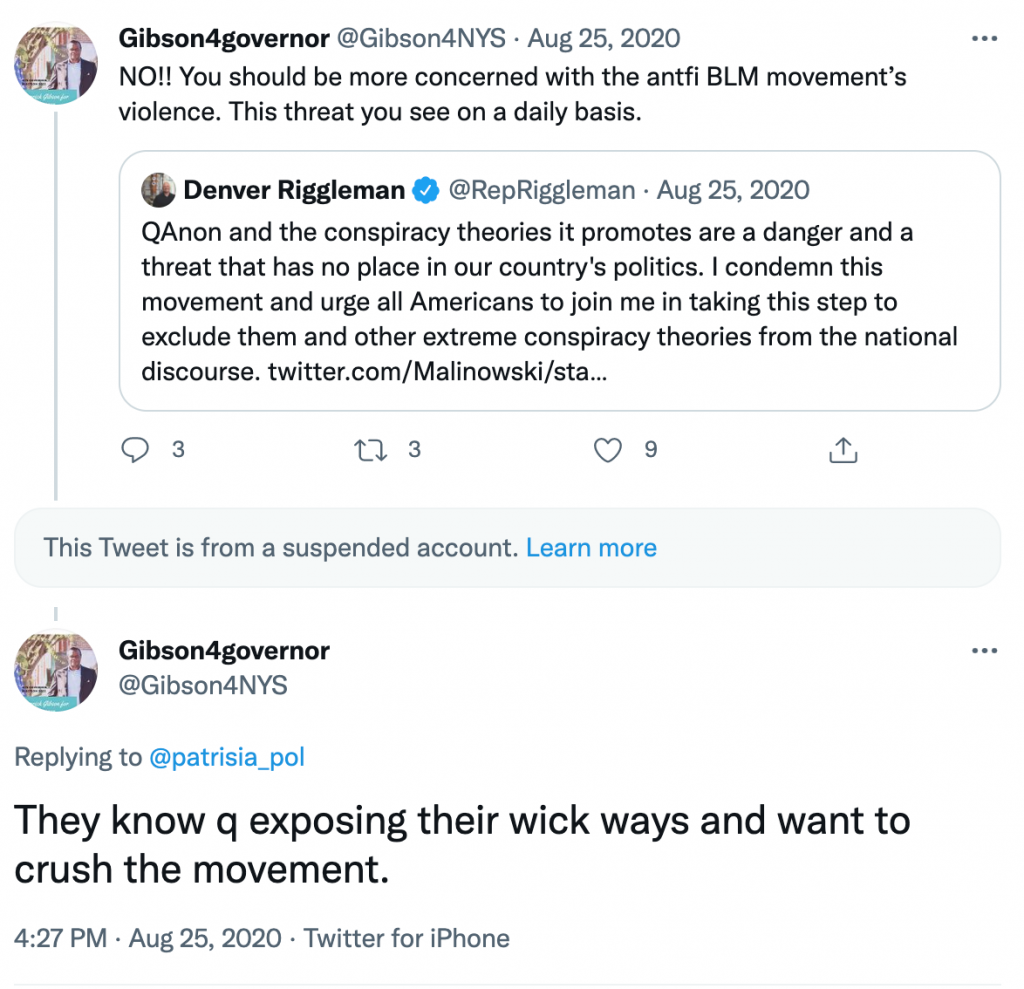Toggle the share menu open
The height and width of the screenshot is (989, 1024).
(x=843, y=450)
